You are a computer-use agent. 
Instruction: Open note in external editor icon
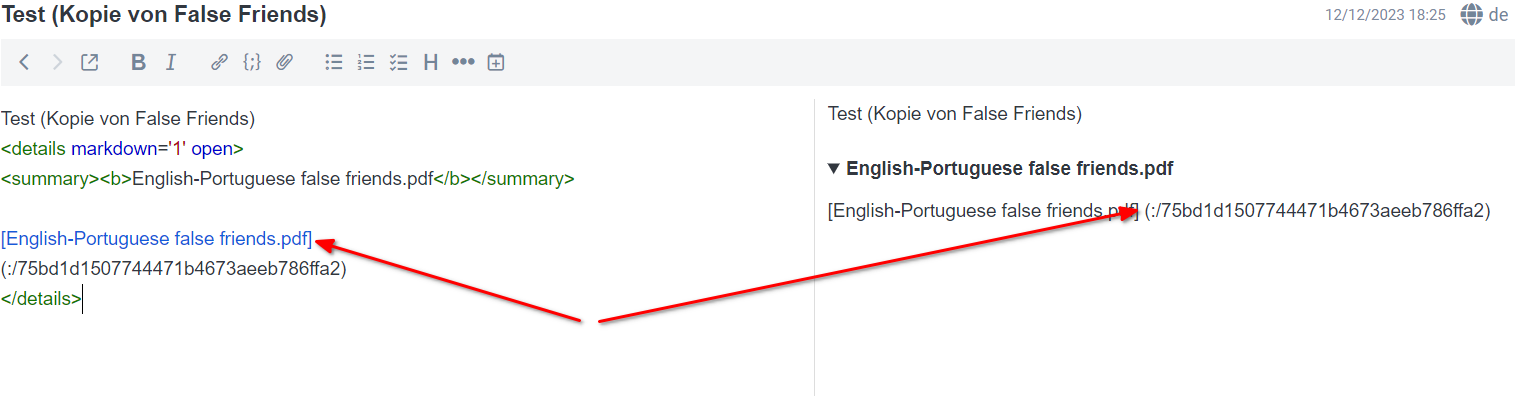point(89,62)
